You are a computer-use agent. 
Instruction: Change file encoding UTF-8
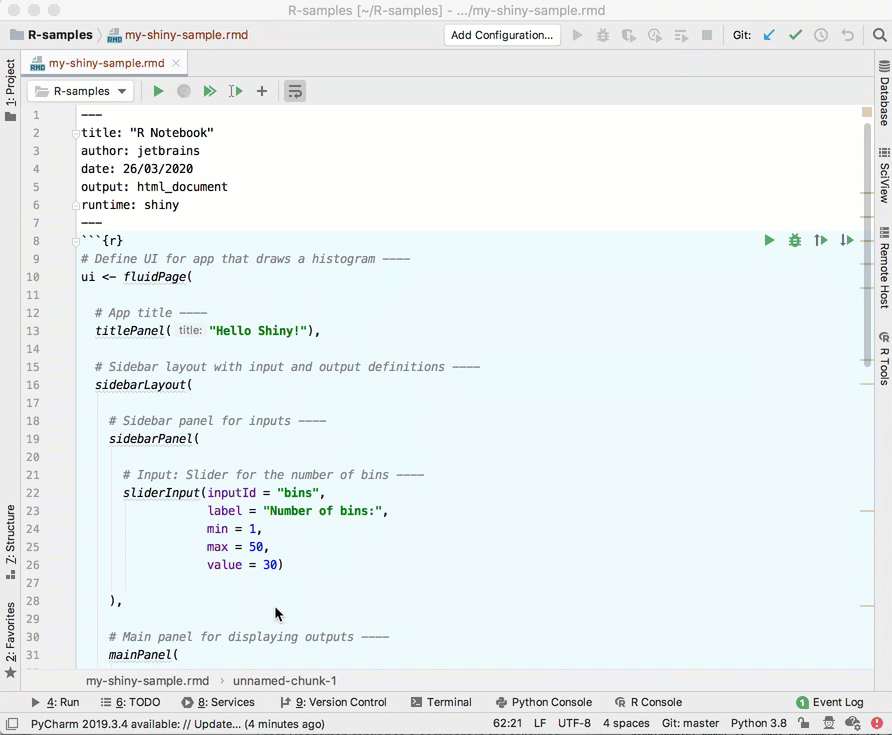coord(574,723)
